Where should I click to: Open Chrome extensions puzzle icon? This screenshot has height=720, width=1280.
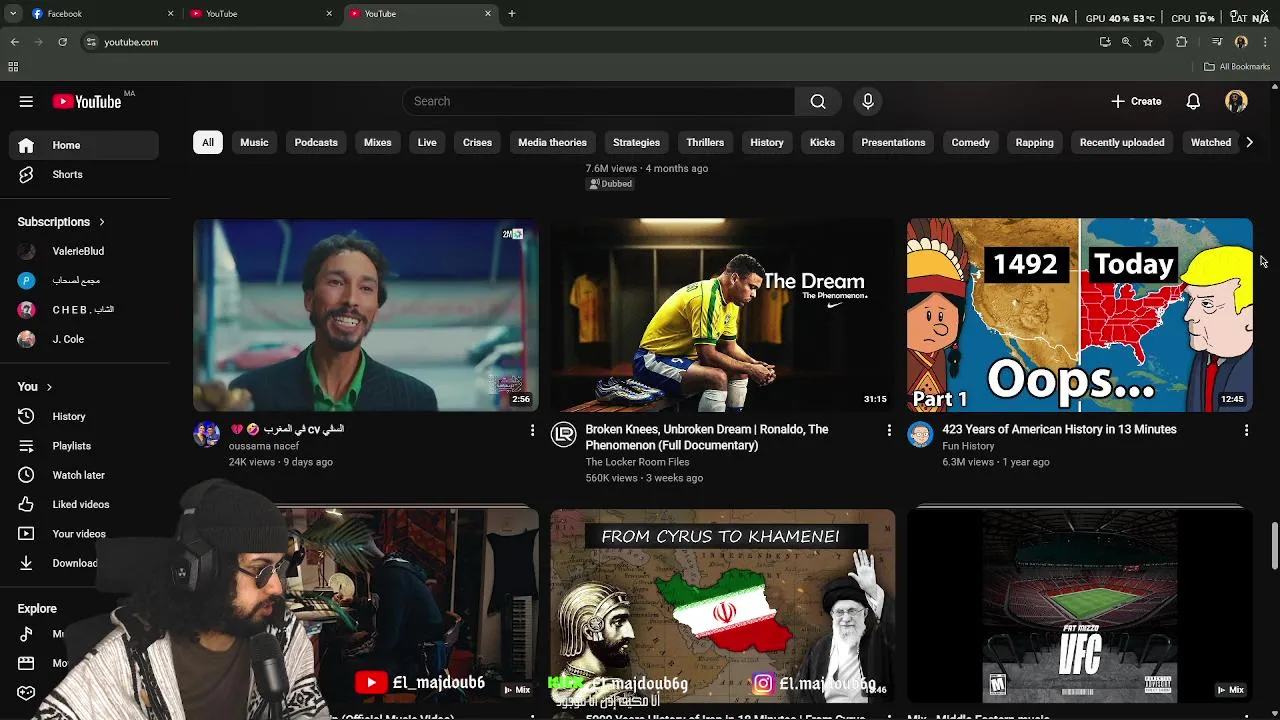click(x=1182, y=42)
